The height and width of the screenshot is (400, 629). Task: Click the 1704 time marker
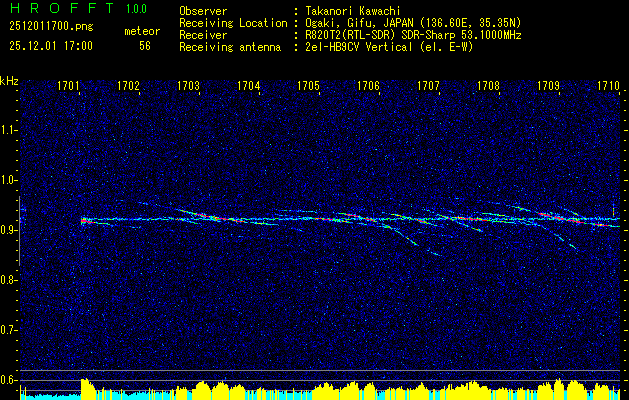(x=248, y=86)
